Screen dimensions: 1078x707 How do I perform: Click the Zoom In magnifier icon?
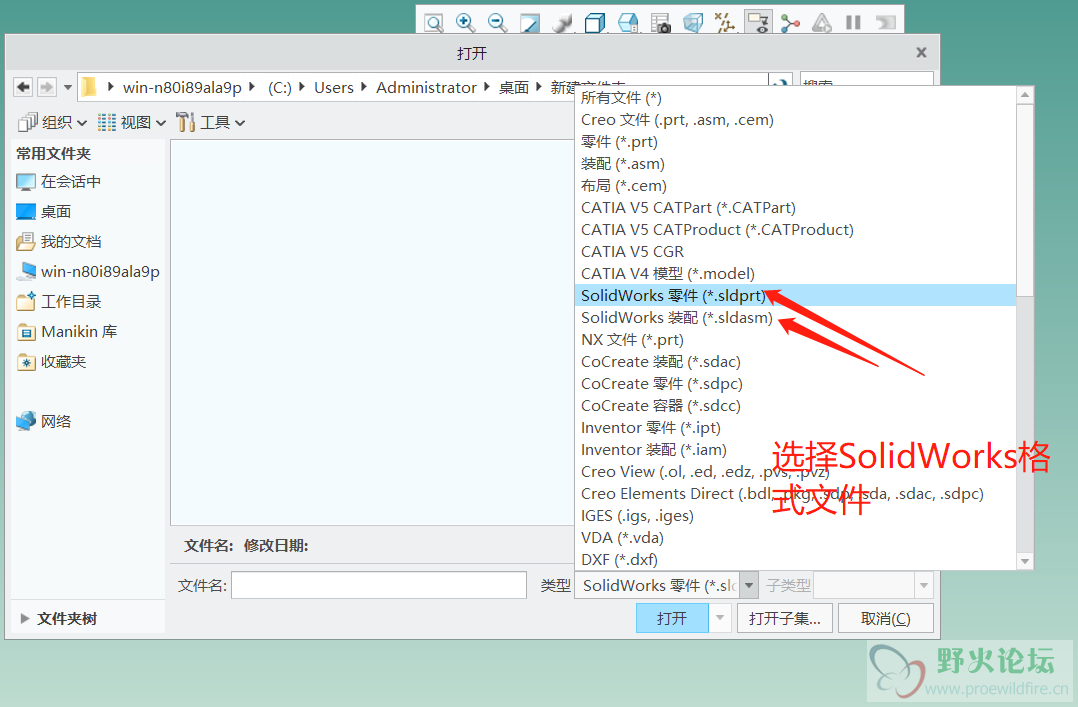tap(465, 23)
